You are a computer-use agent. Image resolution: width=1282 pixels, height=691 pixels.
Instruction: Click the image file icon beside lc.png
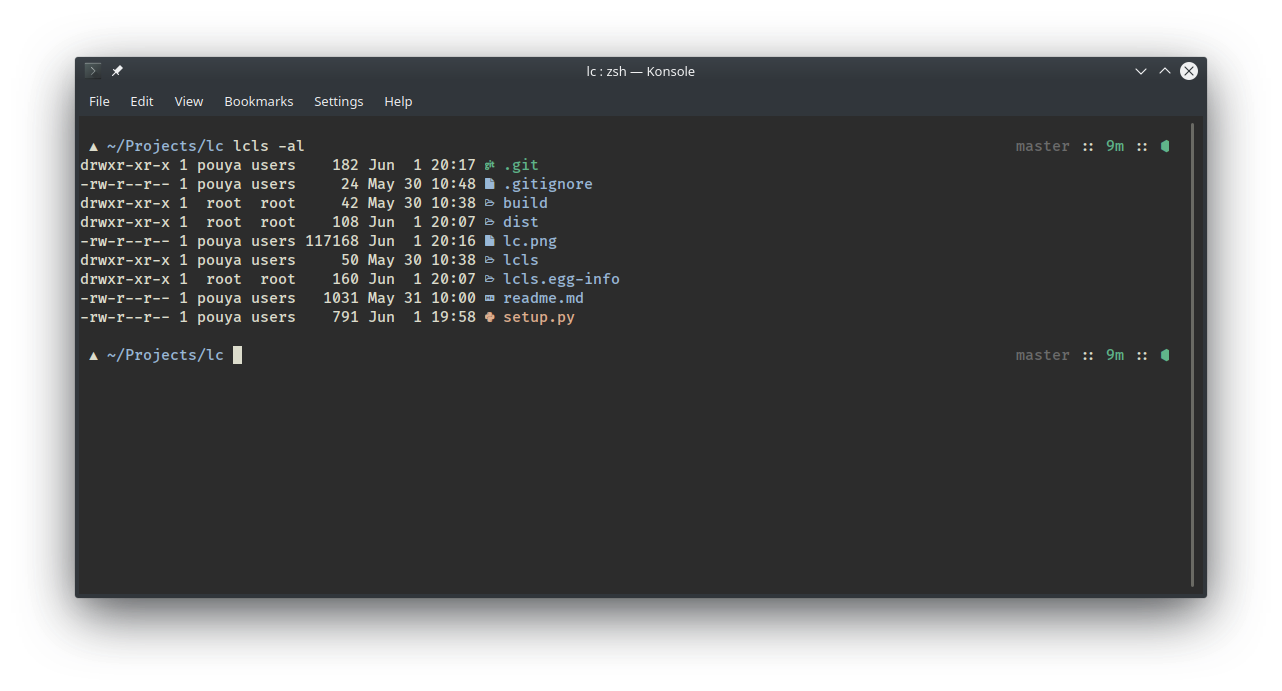(x=489, y=241)
